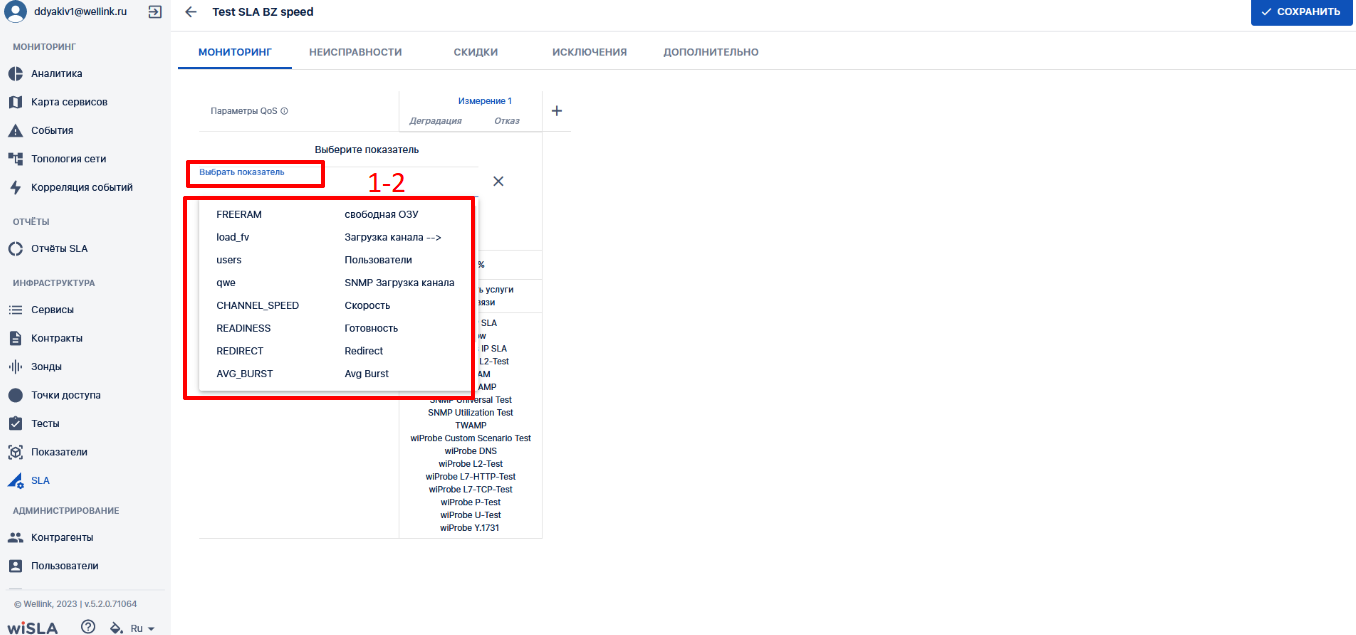Click the user avatar icon

[x=15, y=12]
